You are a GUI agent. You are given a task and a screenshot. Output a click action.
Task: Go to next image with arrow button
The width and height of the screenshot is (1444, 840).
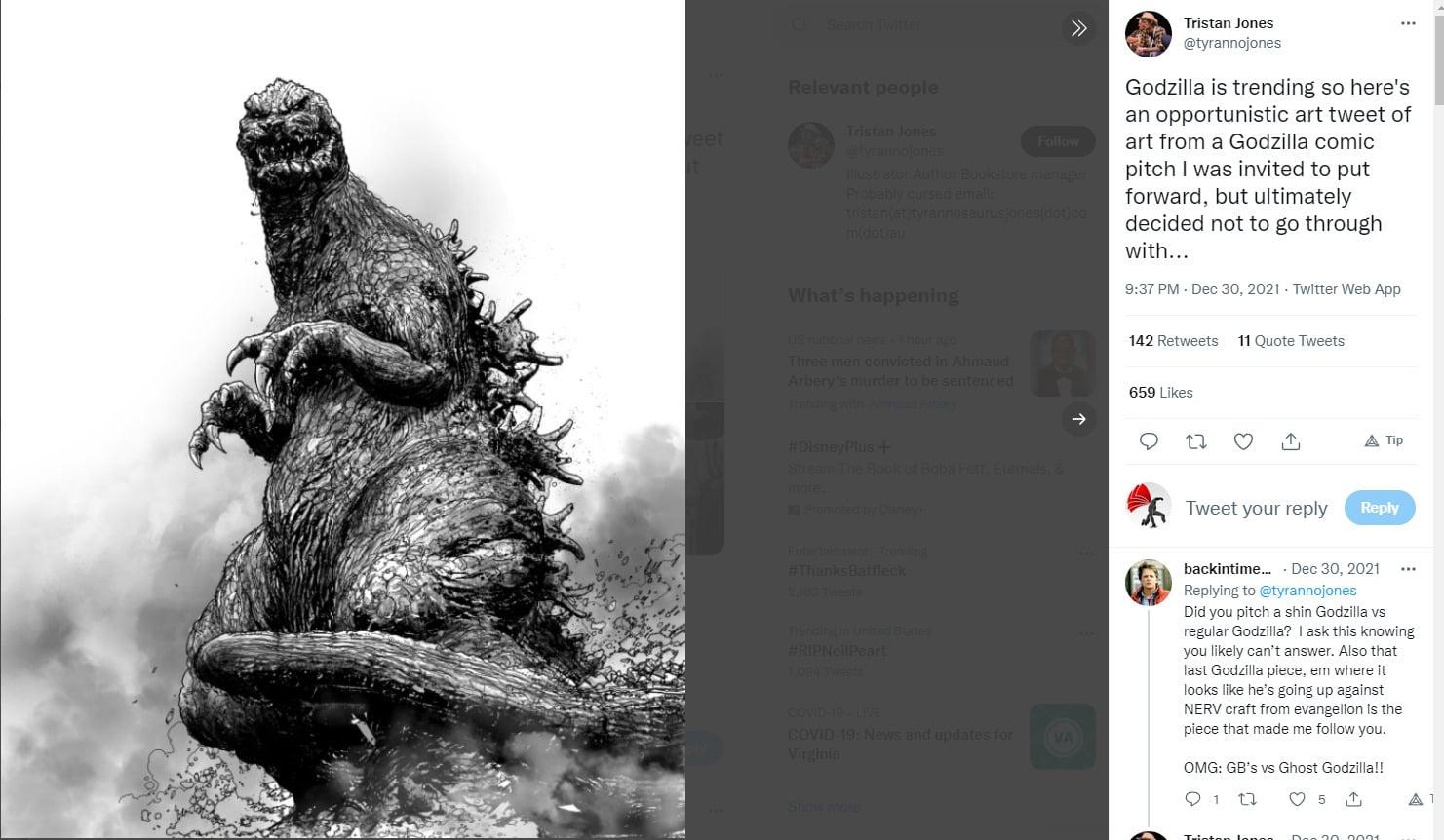point(1078,419)
